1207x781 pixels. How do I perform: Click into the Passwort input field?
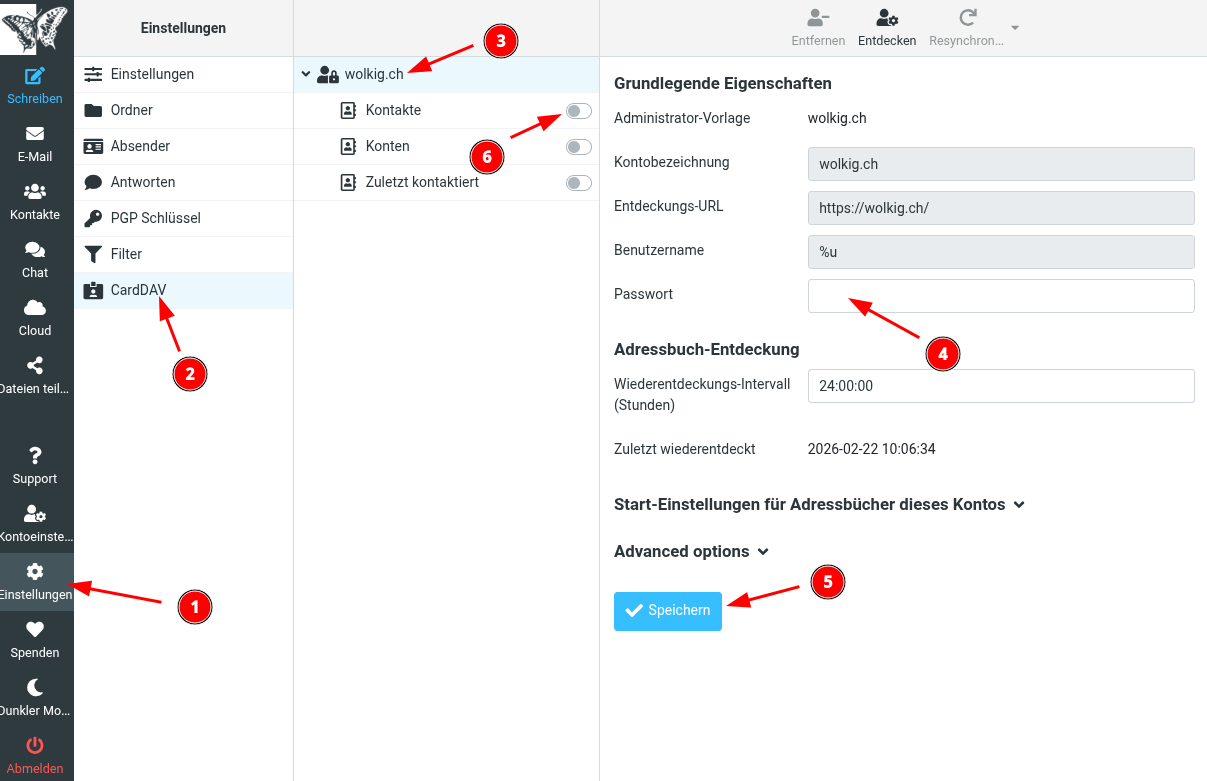point(1000,296)
